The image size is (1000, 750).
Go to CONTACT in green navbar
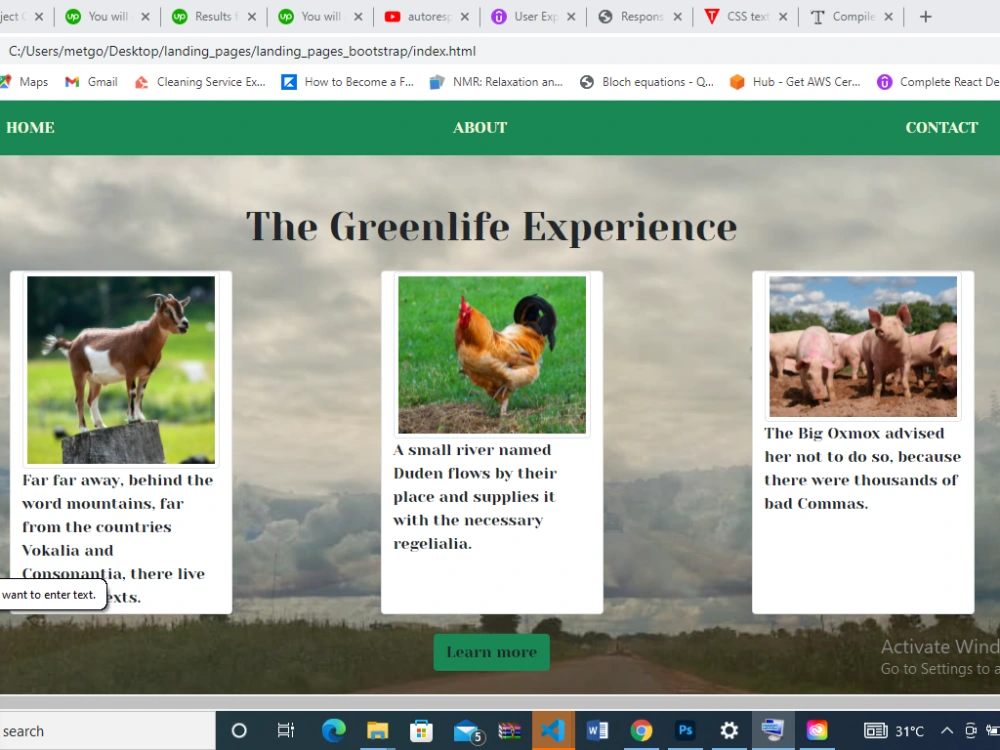click(x=941, y=128)
